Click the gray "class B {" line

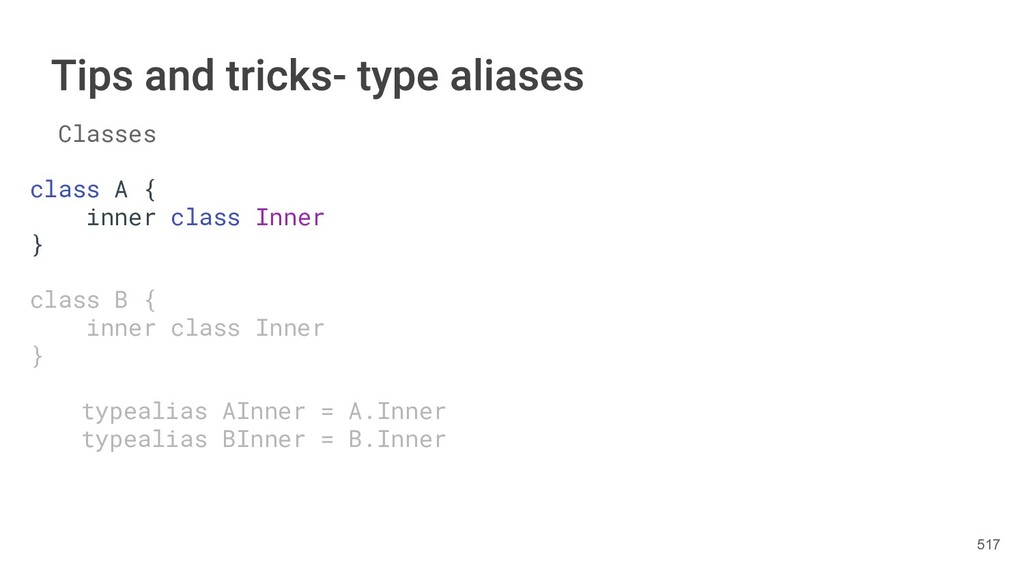[93, 300]
